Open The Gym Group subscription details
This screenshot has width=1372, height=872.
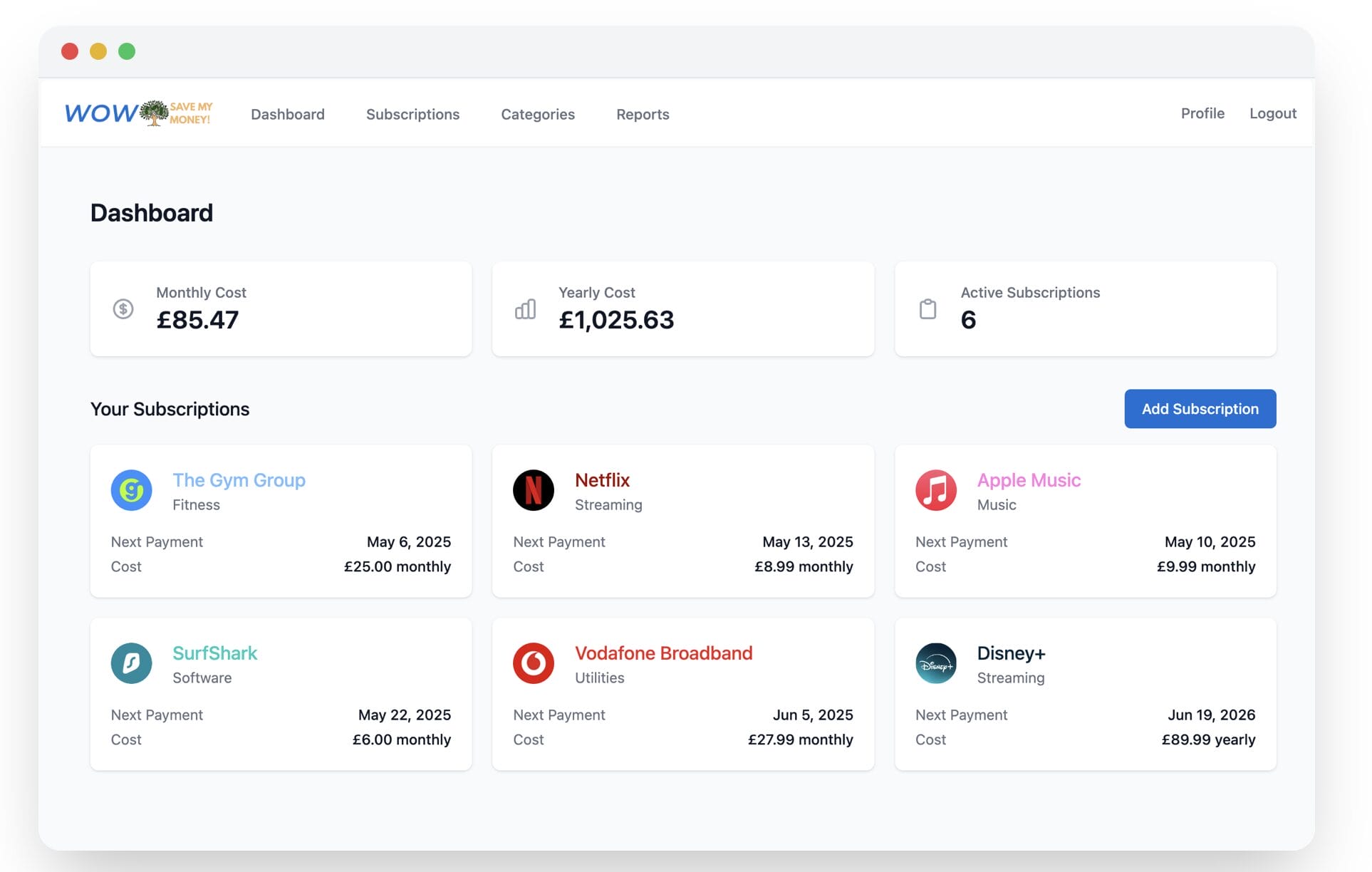point(239,480)
